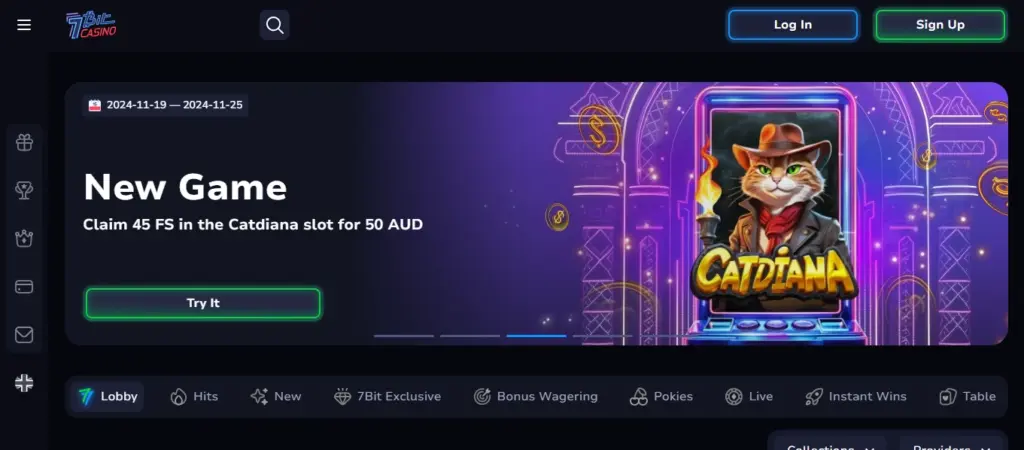Image resolution: width=1024 pixels, height=450 pixels.
Task: Open the search magnifier icon
Action: 275,25
